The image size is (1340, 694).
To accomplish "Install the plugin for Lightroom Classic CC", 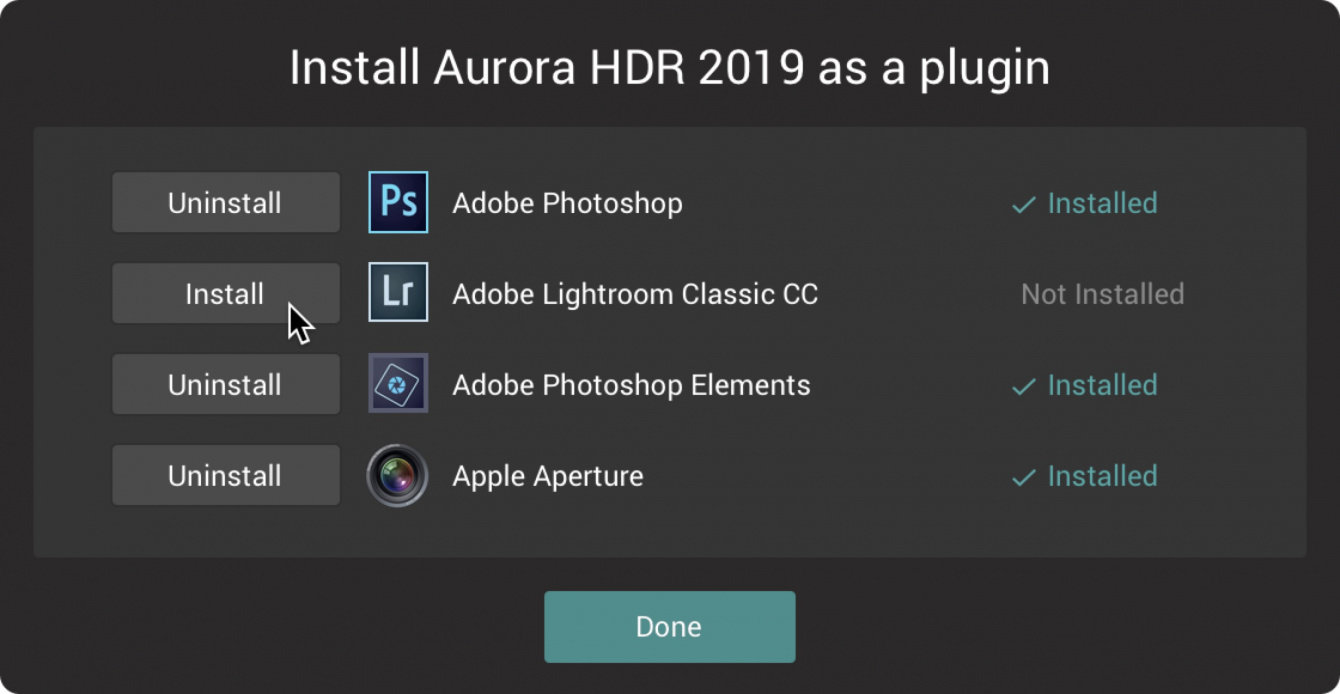I will coord(225,293).
